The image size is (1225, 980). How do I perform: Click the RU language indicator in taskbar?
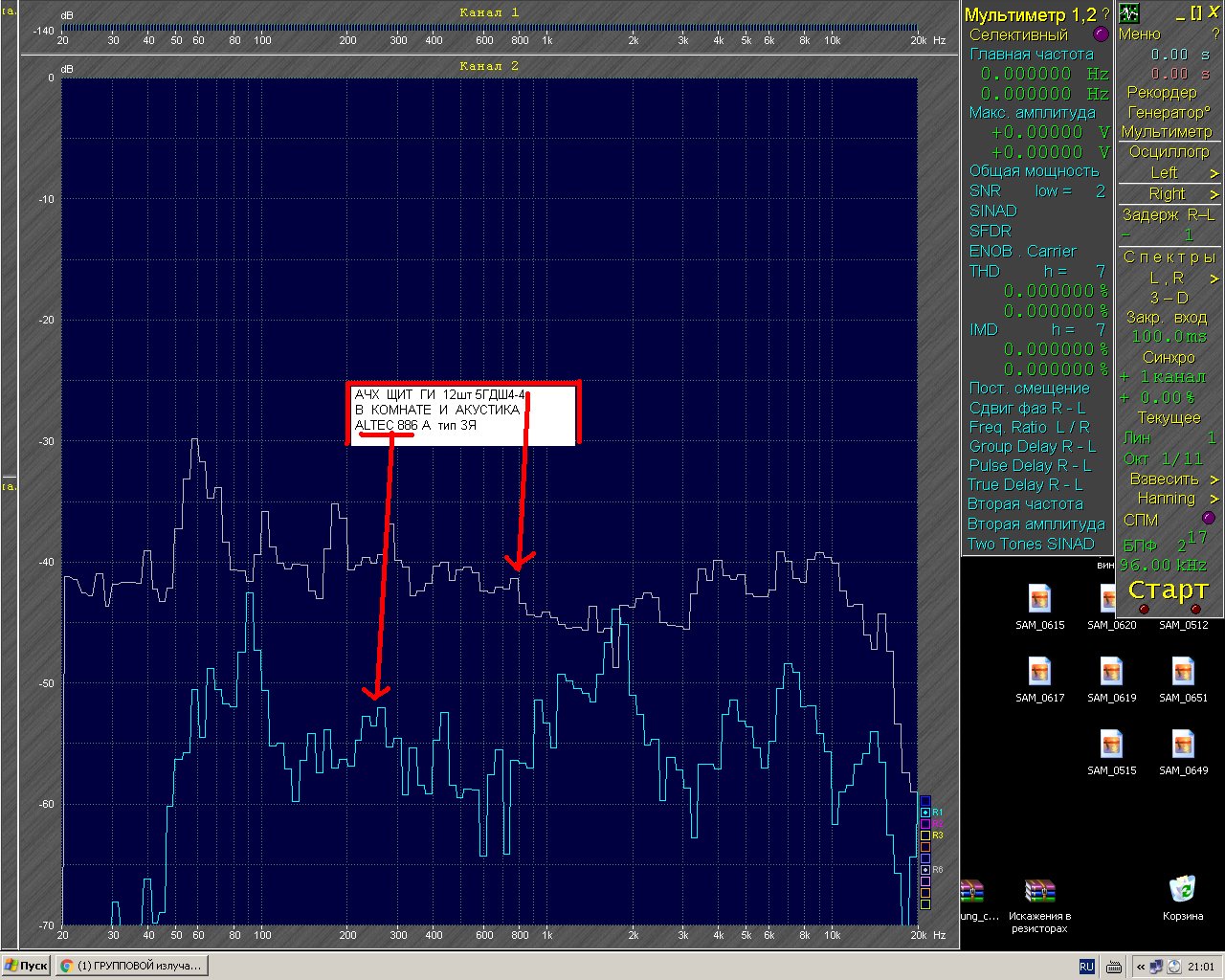(1086, 967)
